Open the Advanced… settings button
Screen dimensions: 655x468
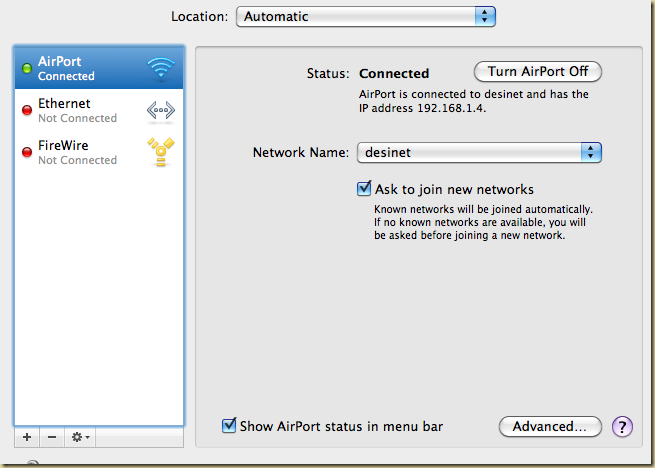click(x=550, y=427)
